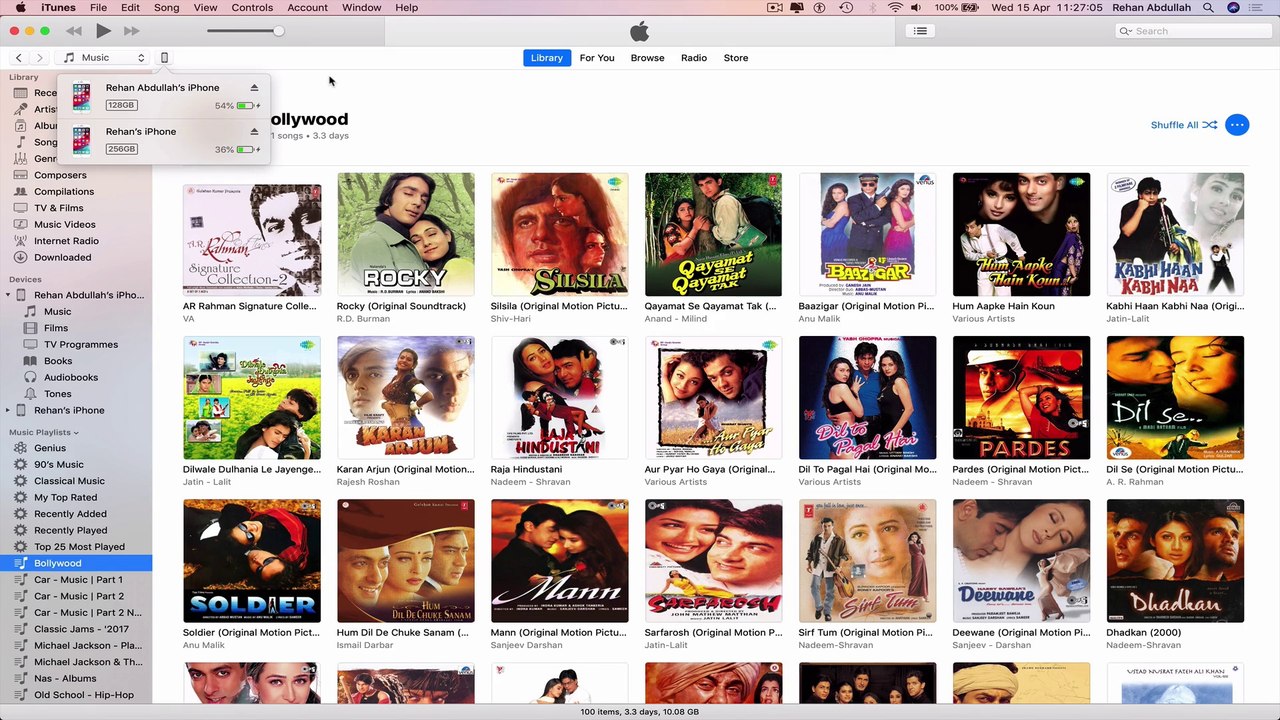This screenshot has height=720, width=1280.
Task: Open the Controls menu
Action: point(252,8)
